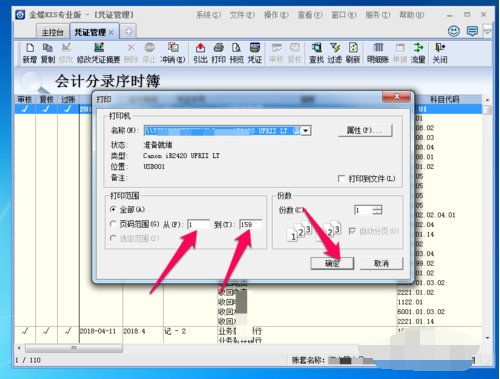Click the 到 (to) page field showing 159
500x379 pixels.
pos(250,224)
